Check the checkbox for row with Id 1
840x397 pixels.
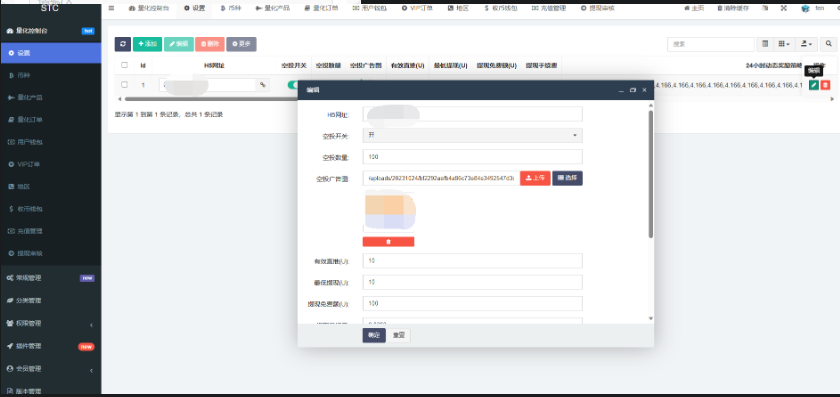tap(124, 85)
